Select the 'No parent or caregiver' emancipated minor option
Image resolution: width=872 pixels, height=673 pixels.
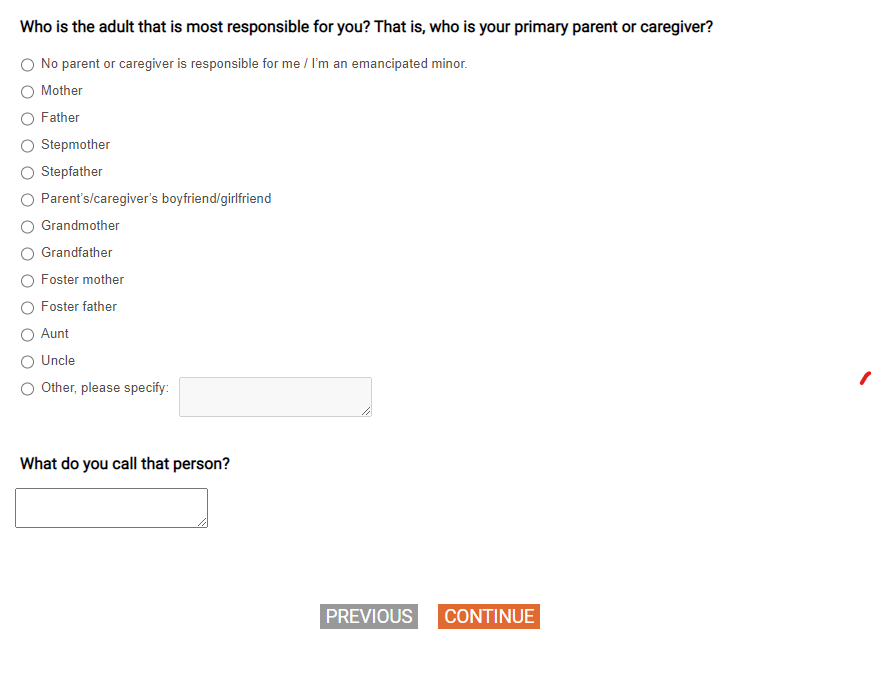click(27, 64)
